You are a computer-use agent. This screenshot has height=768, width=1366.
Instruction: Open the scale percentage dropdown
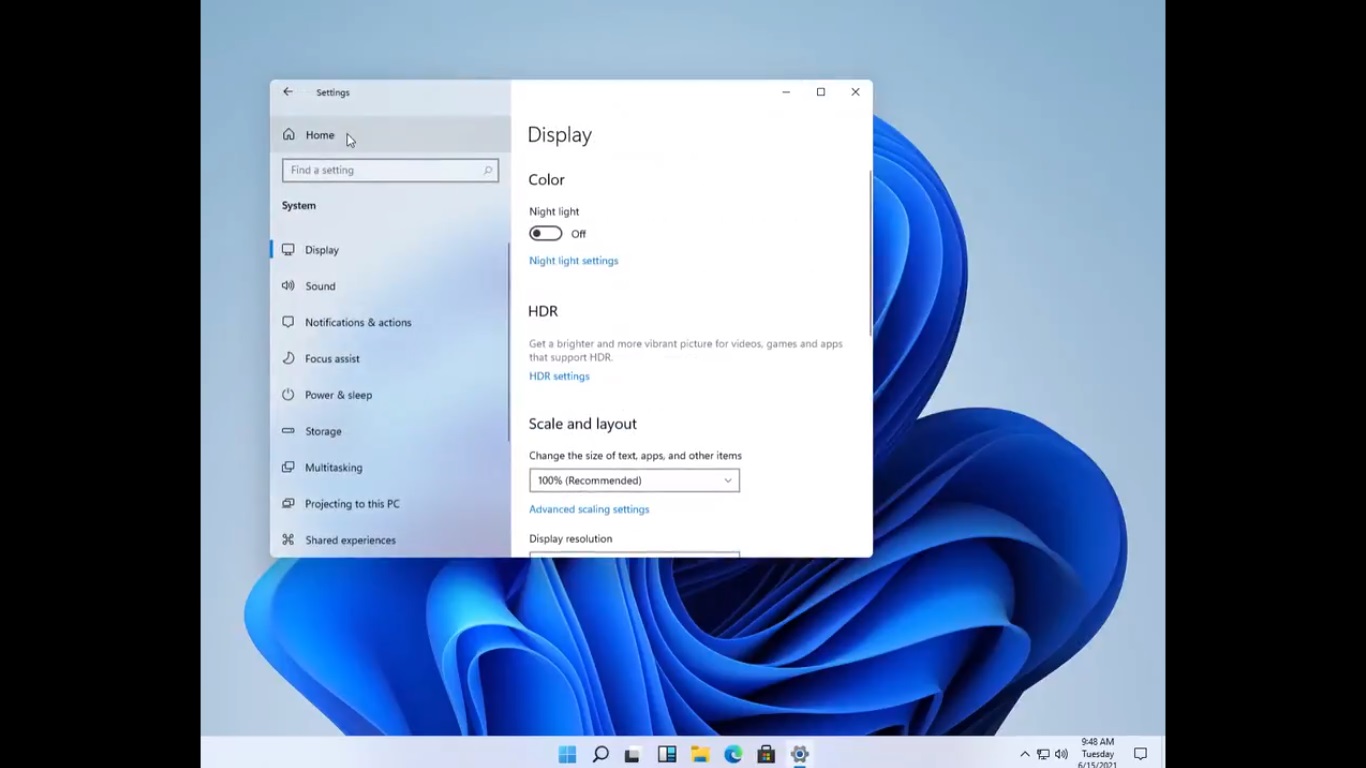point(634,481)
